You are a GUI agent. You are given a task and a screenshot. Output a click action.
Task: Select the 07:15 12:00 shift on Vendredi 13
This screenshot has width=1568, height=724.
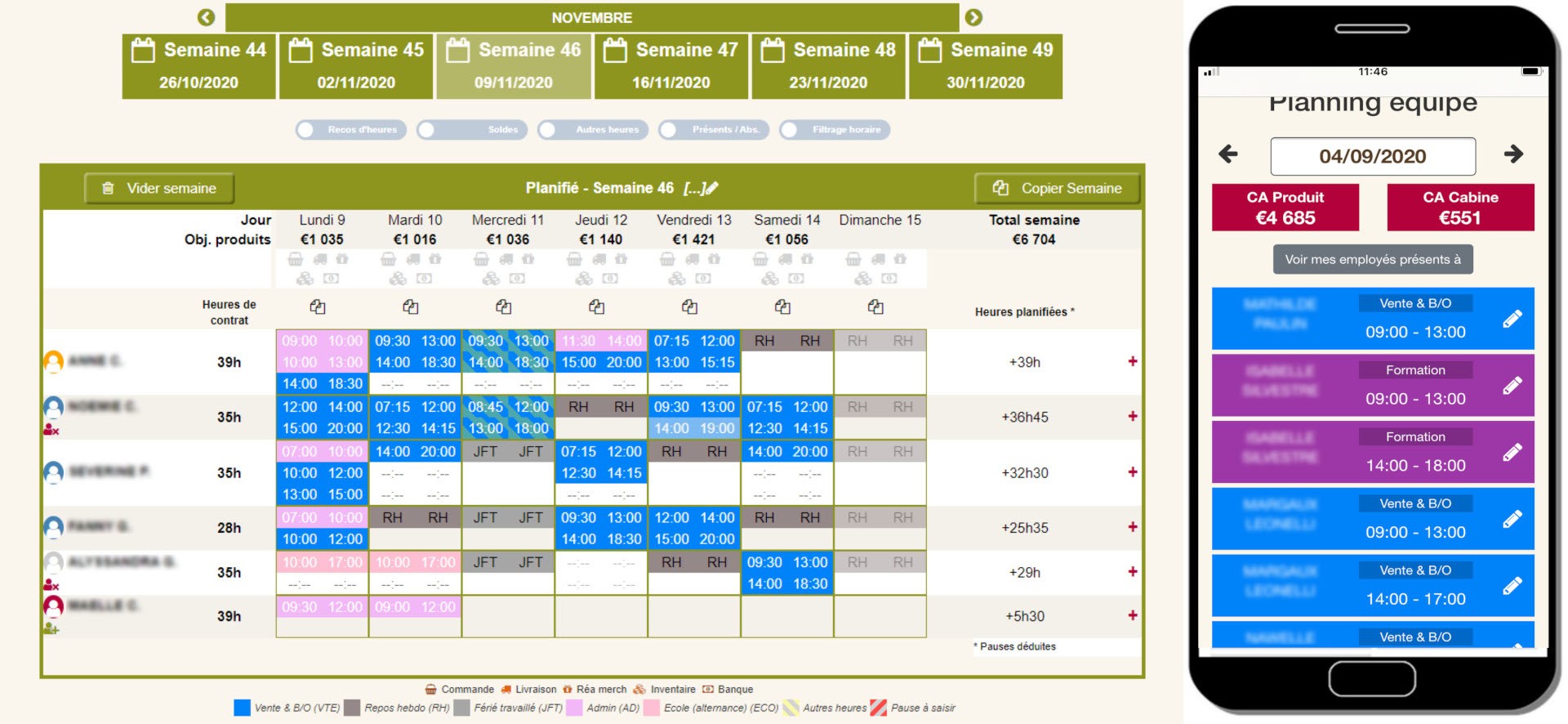click(694, 341)
